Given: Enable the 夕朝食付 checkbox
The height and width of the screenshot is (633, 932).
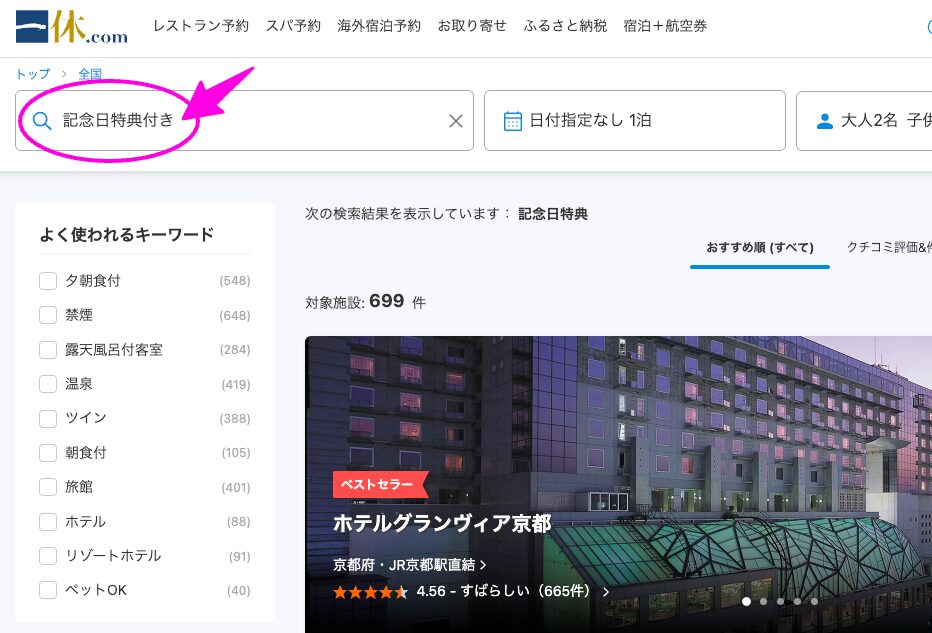Looking at the screenshot, I should (48, 281).
